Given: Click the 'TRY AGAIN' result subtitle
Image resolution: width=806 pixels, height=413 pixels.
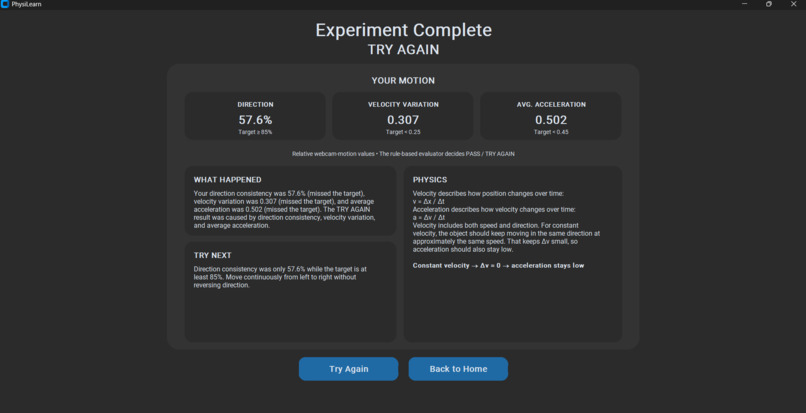Looking at the screenshot, I should point(404,50).
